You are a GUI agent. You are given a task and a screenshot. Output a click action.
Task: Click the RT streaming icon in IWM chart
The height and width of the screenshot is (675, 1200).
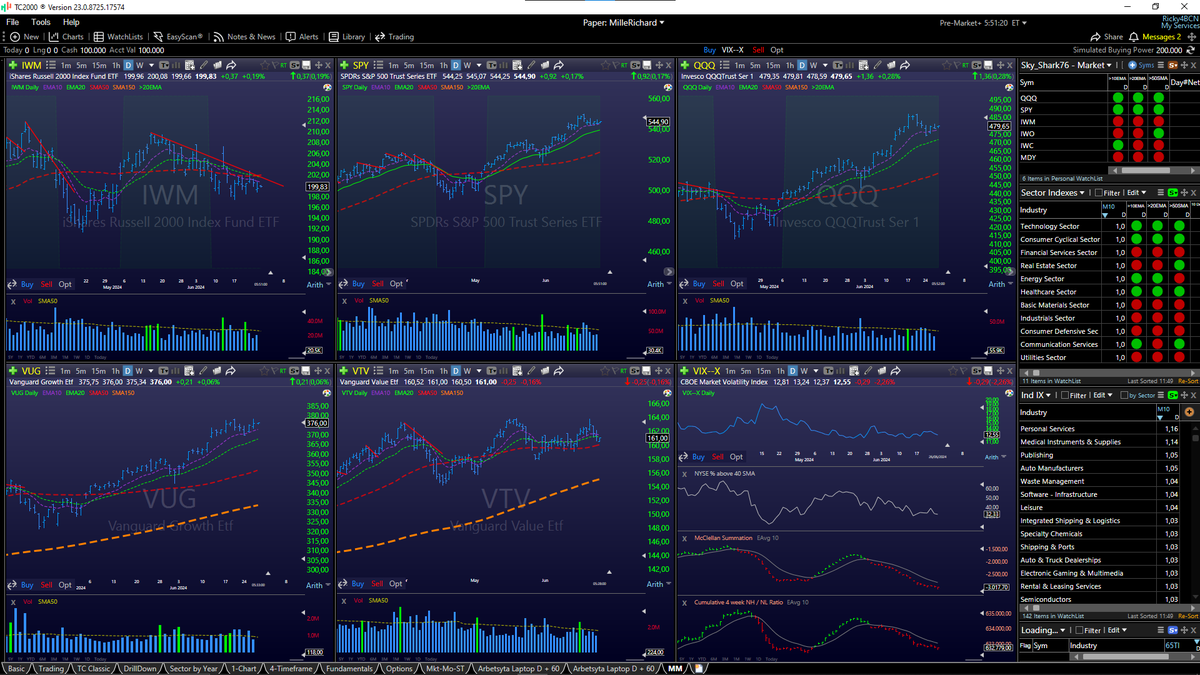(x=283, y=65)
